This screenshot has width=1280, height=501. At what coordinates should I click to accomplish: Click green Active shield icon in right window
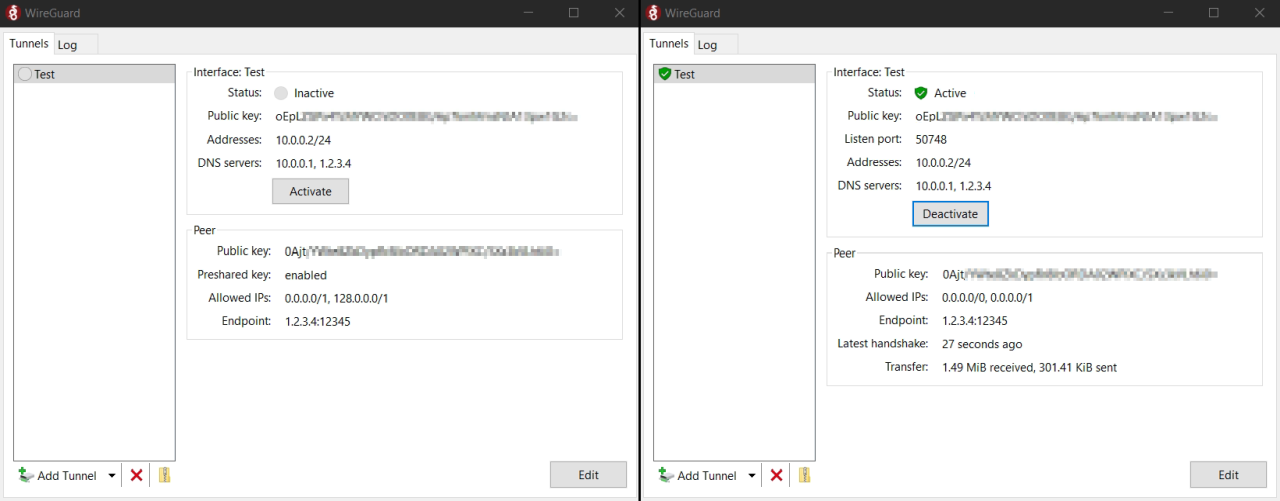click(x=921, y=93)
